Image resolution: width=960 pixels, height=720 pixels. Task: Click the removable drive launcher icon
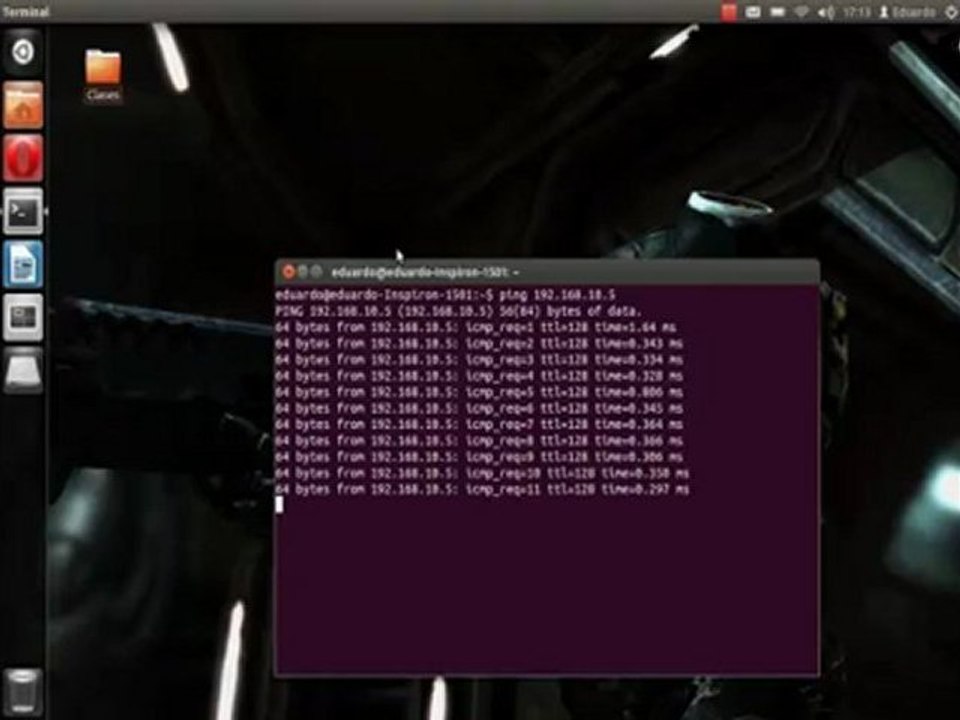[23, 370]
